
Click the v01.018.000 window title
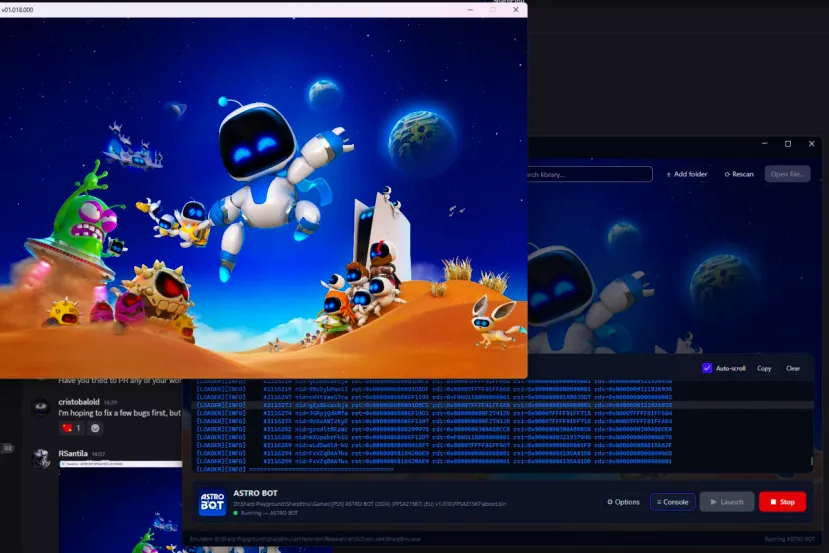[x=17, y=10]
